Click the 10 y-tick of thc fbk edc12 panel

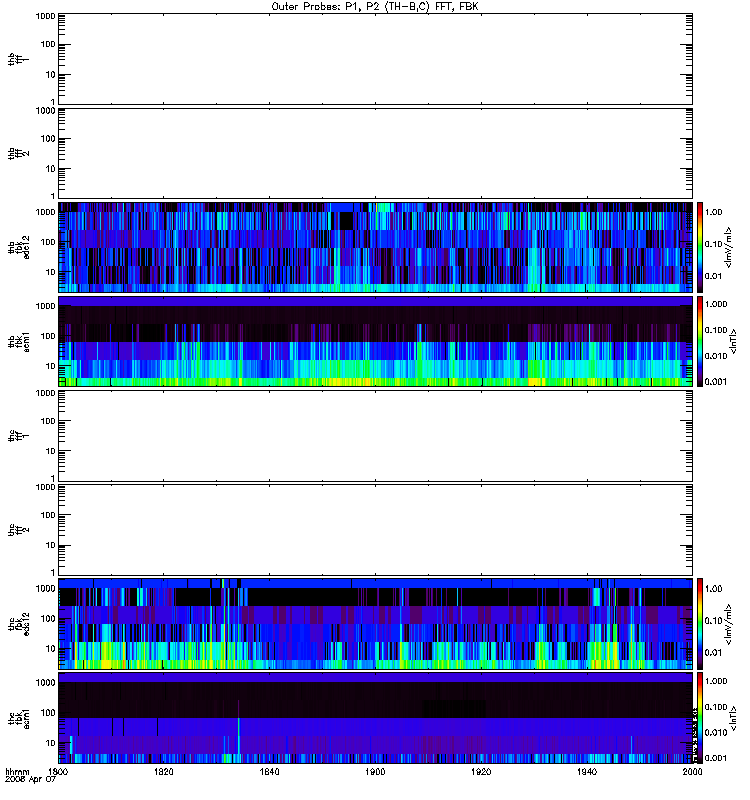coord(51,649)
